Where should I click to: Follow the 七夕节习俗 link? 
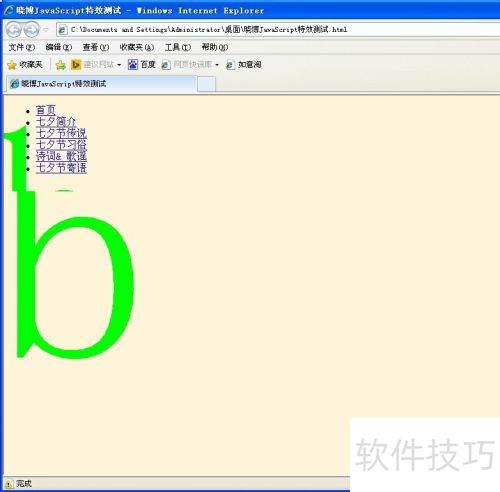click(61, 145)
